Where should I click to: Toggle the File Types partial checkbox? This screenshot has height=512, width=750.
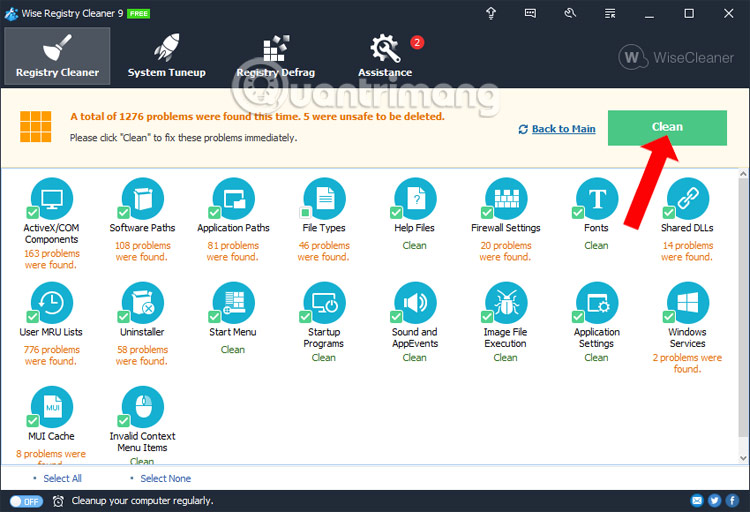(305, 212)
